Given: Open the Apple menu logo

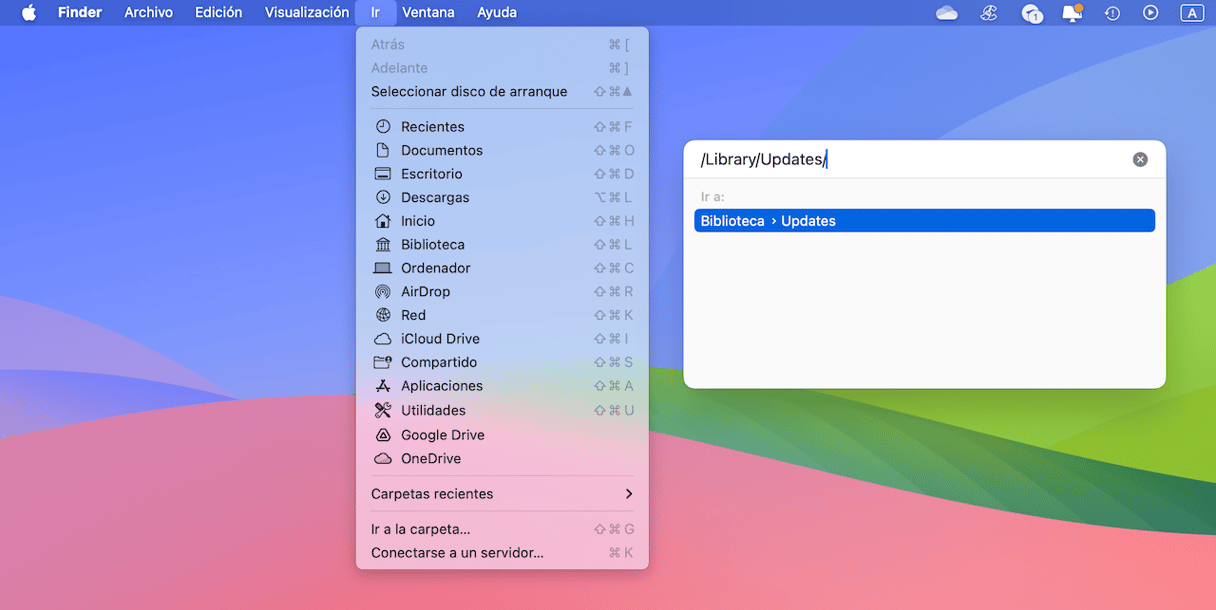Looking at the screenshot, I should tap(28, 13).
